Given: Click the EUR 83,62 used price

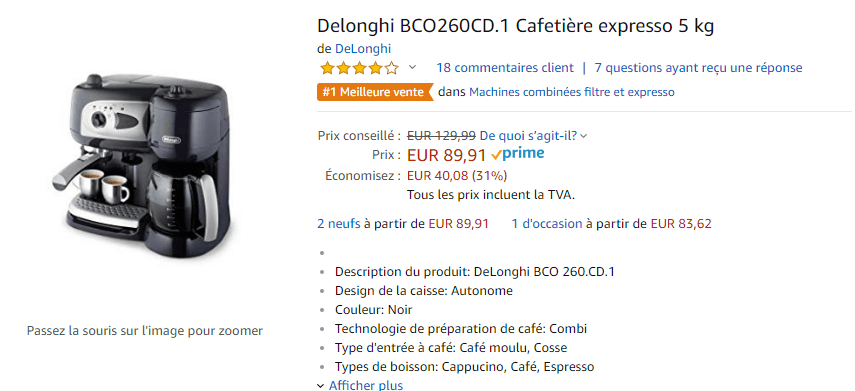Looking at the screenshot, I should 681,224.
